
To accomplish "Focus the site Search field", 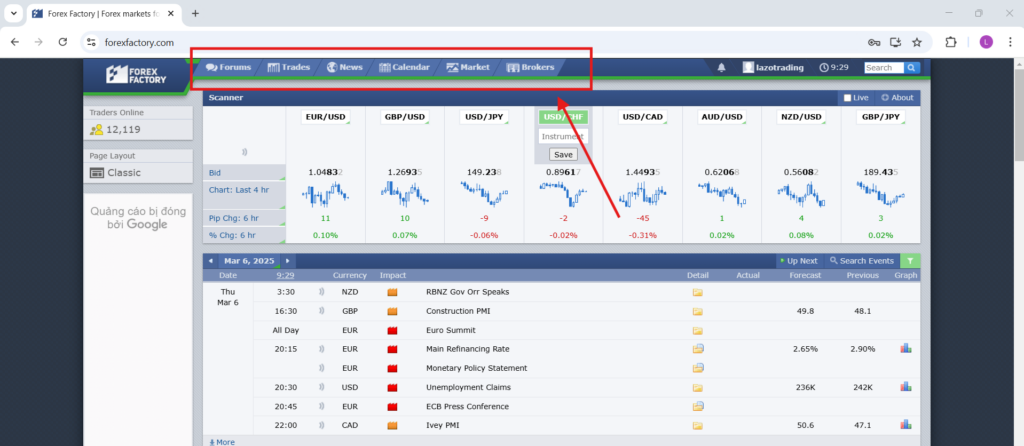I will (884, 67).
